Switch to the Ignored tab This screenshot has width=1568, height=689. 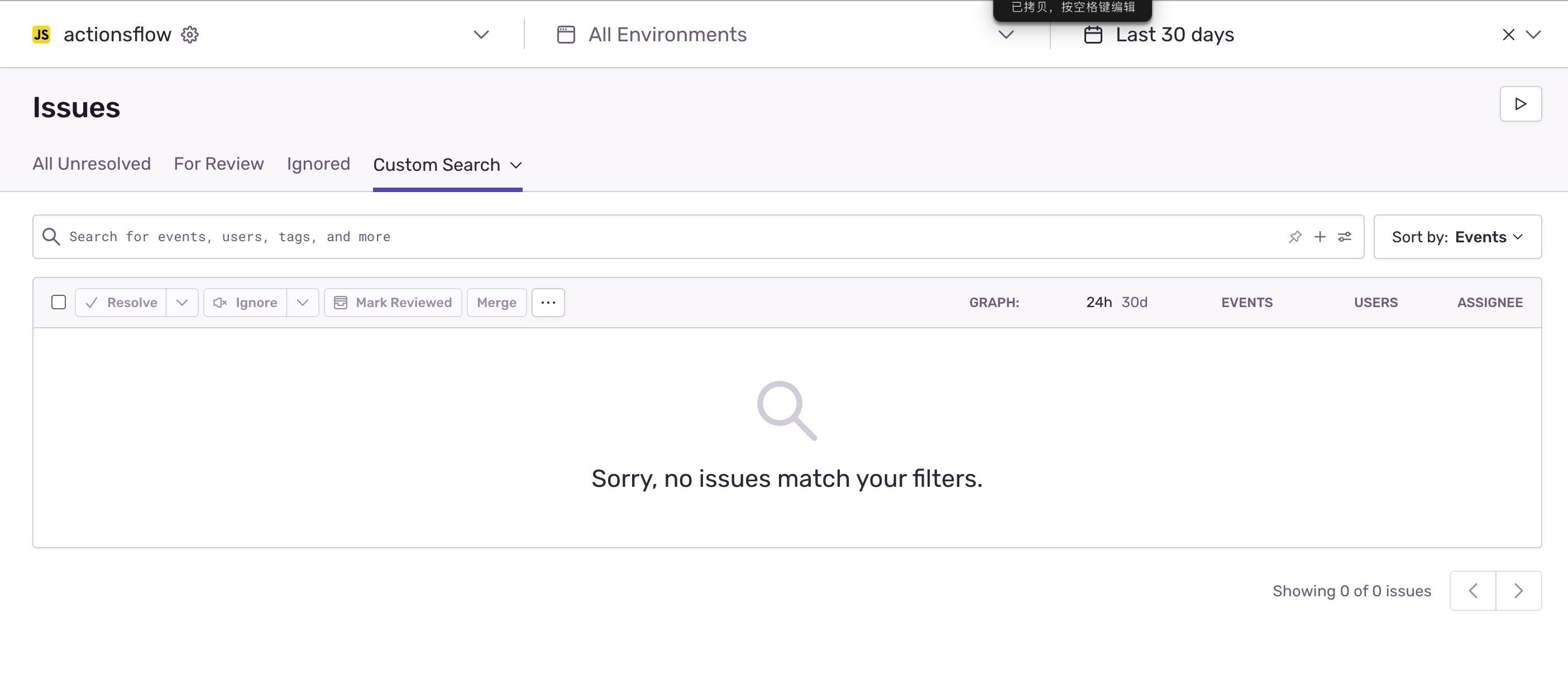pyautogui.click(x=318, y=164)
